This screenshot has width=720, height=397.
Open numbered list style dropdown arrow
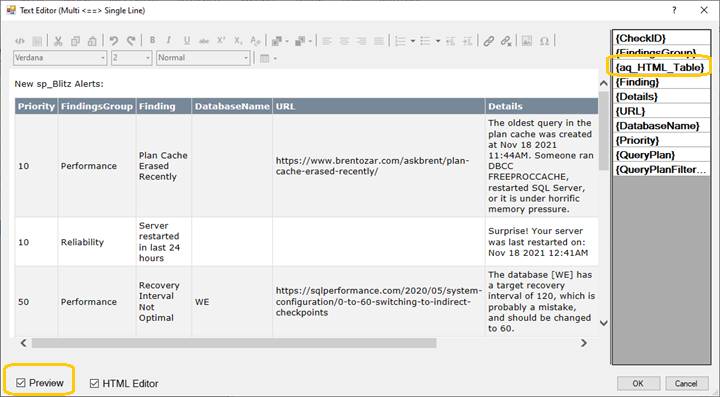tap(413, 41)
